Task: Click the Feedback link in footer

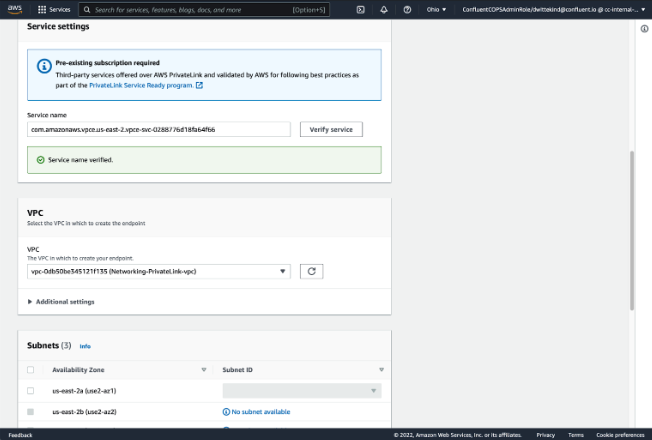Action: [x=20, y=435]
